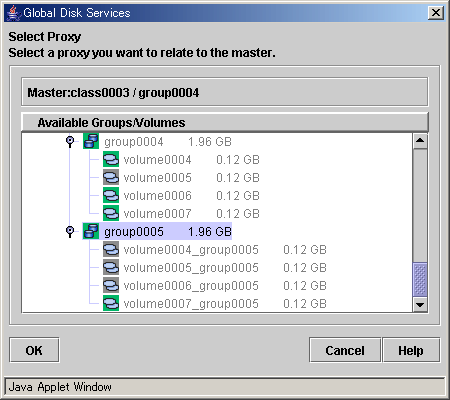Screen dimensions: 450x400
Task: Click the Available Groups/Volumes header
Action: click(x=225, y=122)
